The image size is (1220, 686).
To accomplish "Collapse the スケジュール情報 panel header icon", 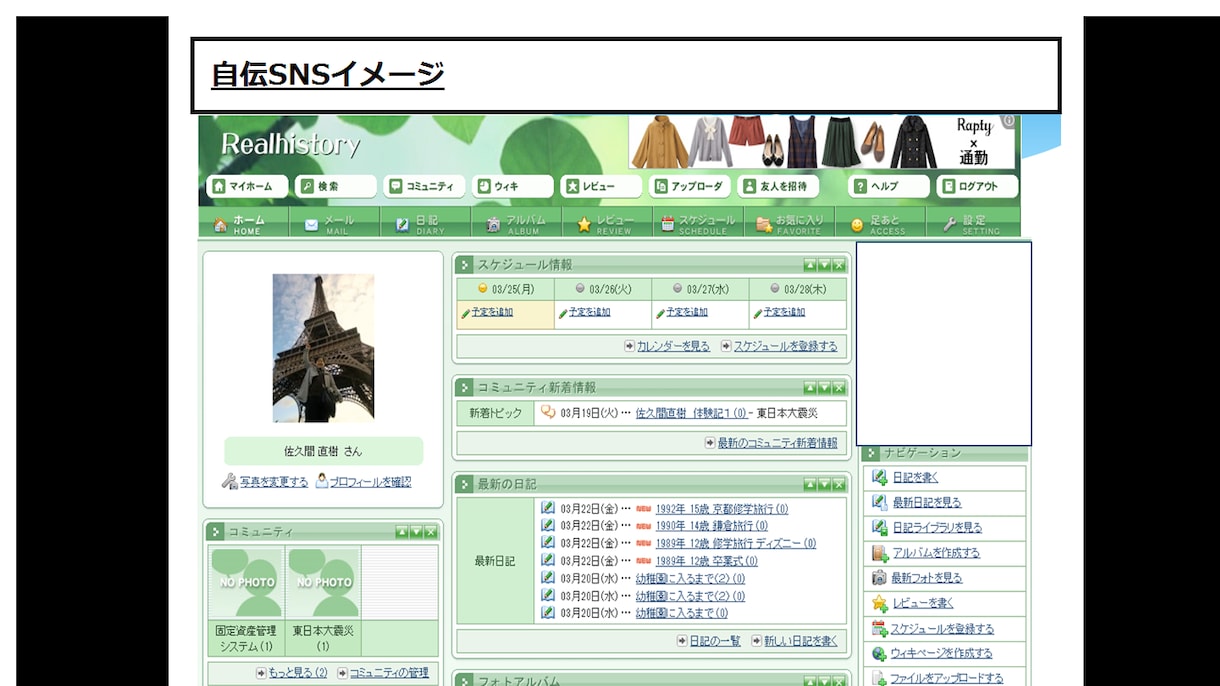I will 465,265.
